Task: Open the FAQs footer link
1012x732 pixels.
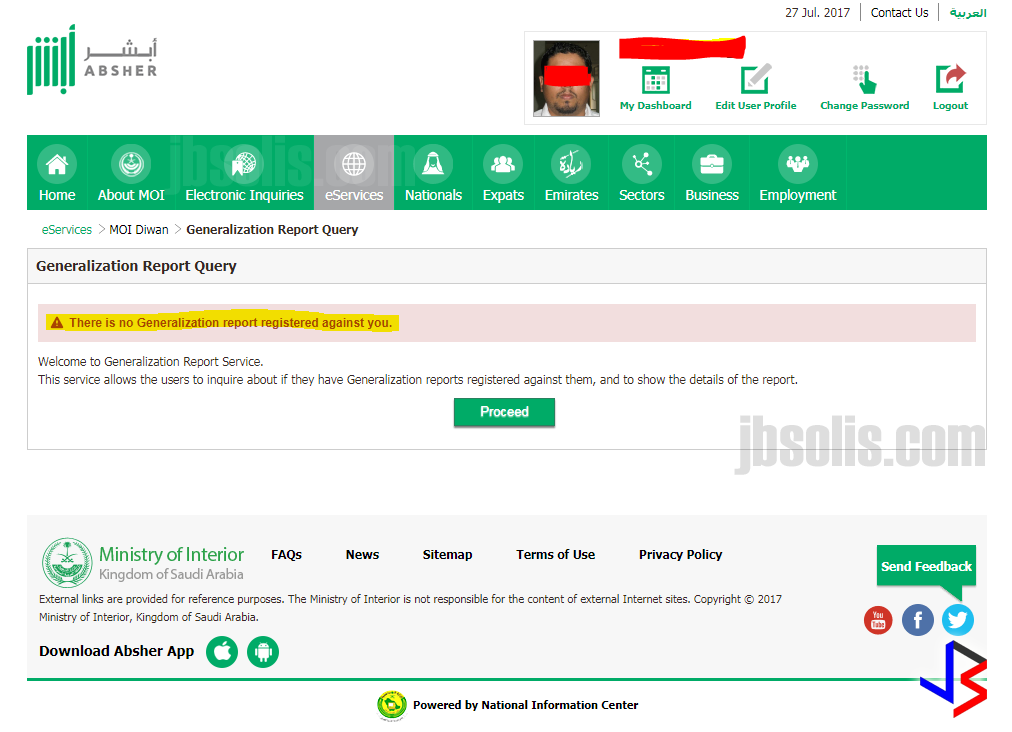Action: tap(286, 554)
